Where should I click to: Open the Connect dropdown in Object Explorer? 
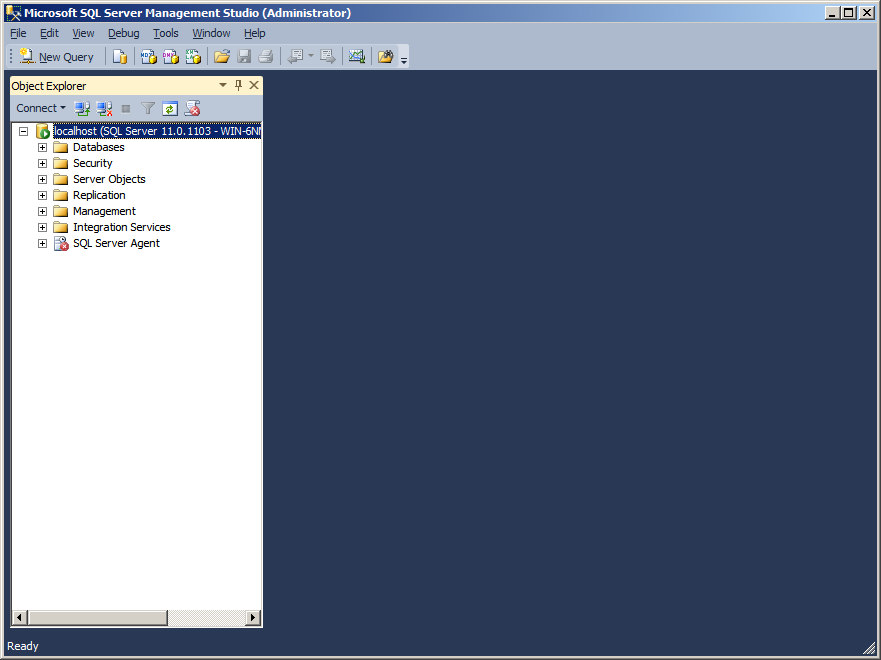point(41,108)
